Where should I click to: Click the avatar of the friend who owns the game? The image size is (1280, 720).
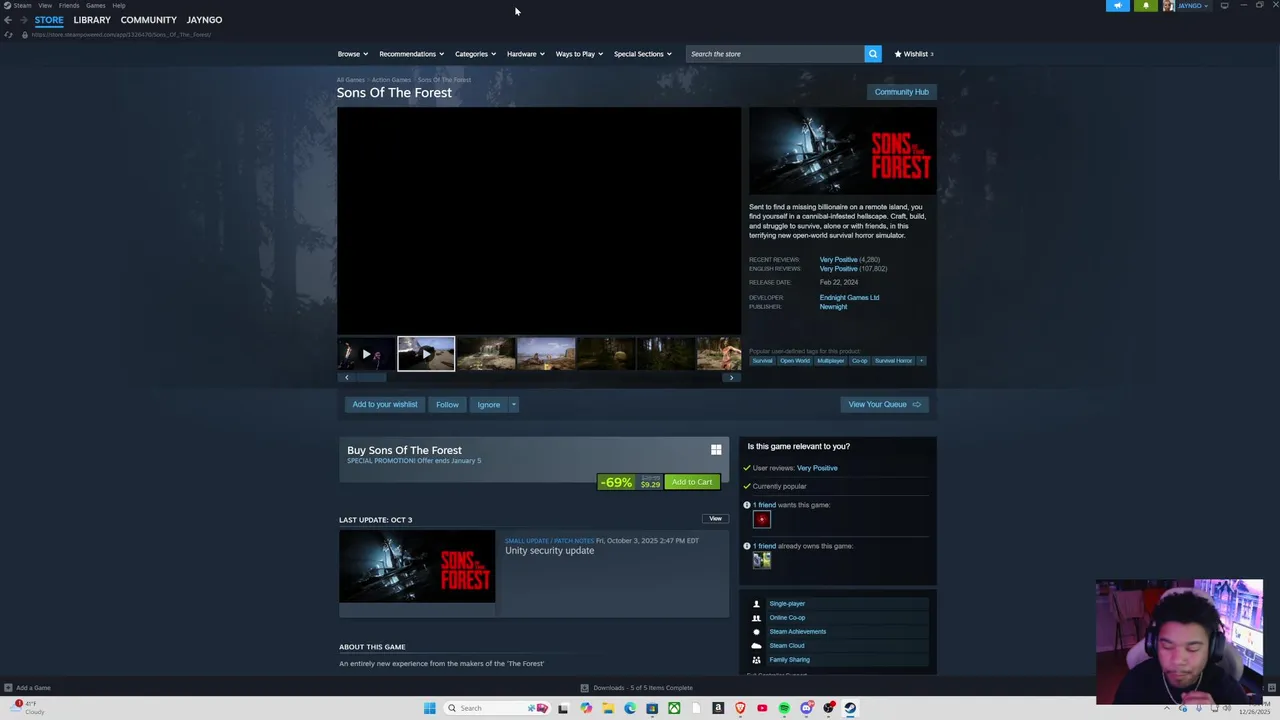click(762, 560)
